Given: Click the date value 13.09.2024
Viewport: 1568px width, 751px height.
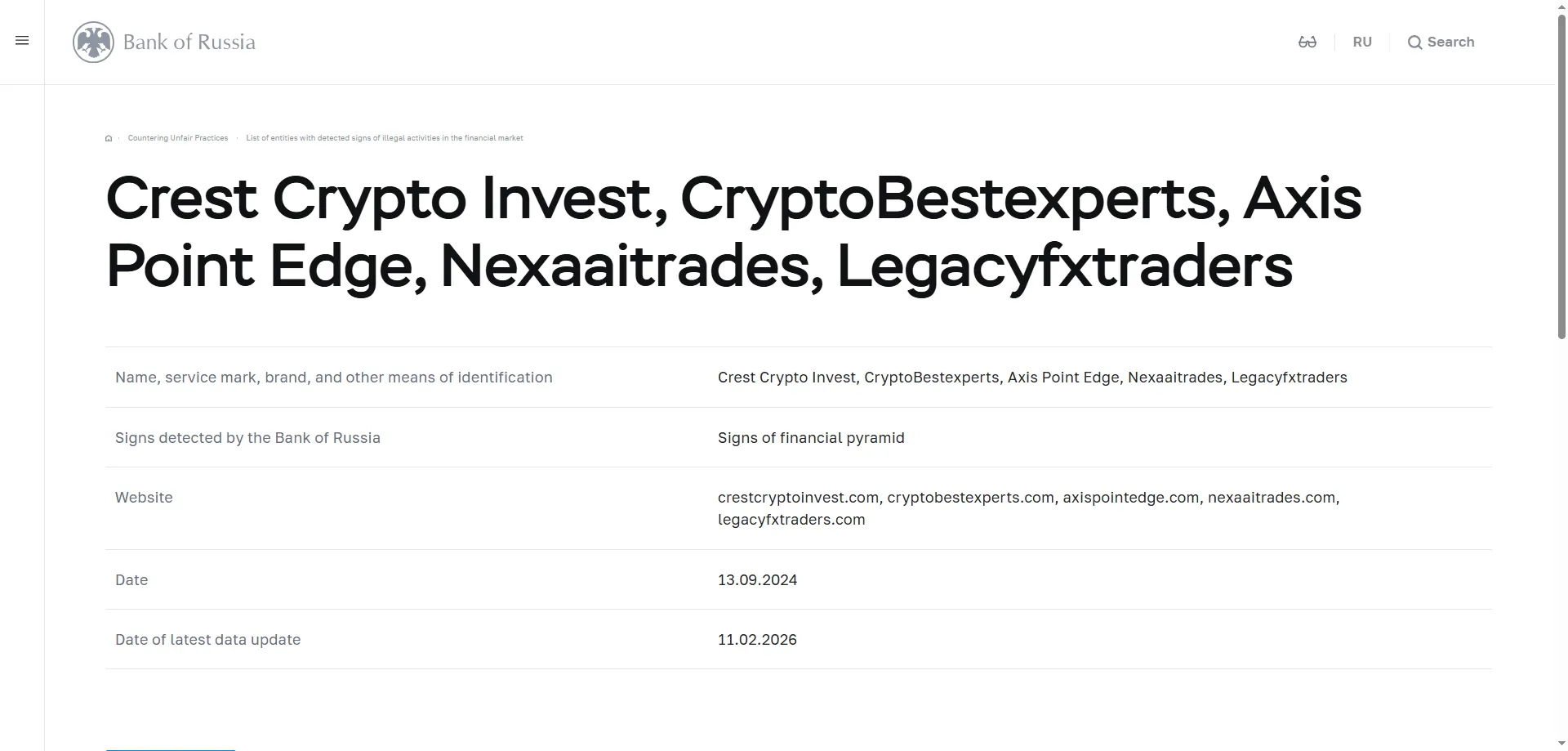Looking at the screenshot, I should (757, 580).
